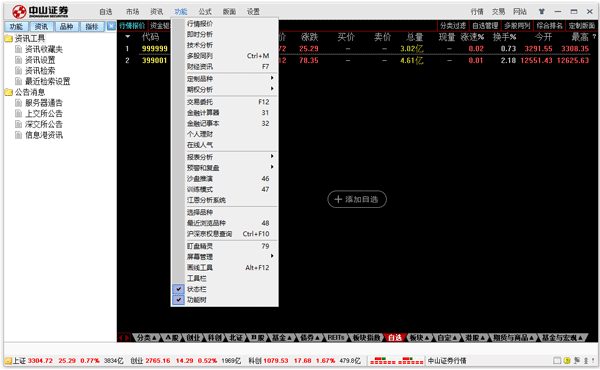The height and width of the screenshot is (370, 600).
Task: Open the 分类 tab dropdown at bottom
Action: click(154, 338)
